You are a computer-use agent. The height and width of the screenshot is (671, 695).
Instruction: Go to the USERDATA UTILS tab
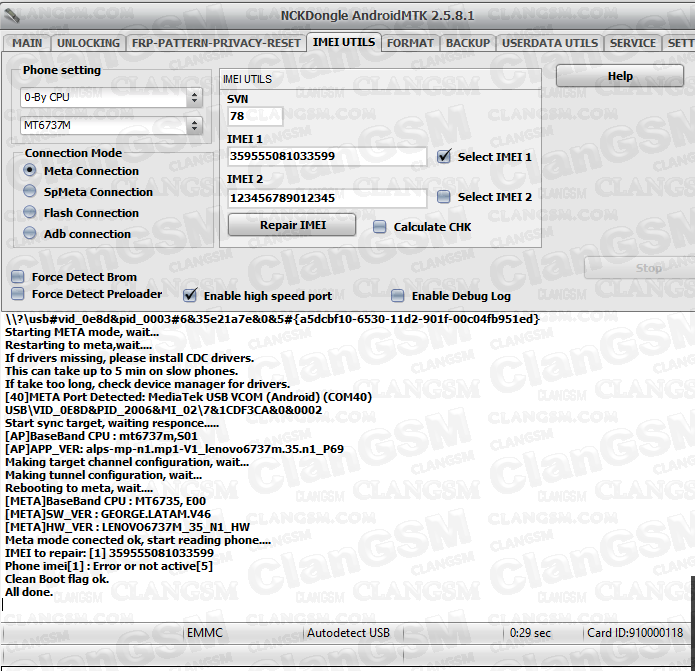tap(550, 43)
